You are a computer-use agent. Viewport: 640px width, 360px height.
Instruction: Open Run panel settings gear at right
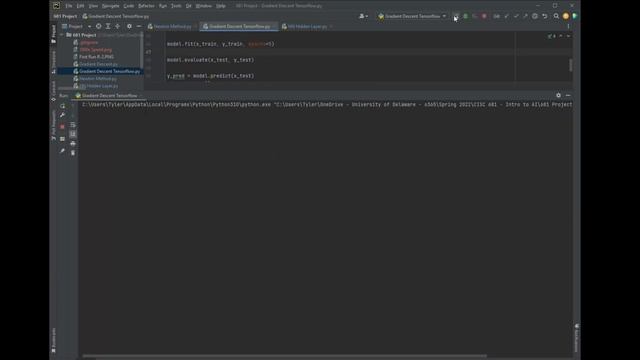click(558, 96)
